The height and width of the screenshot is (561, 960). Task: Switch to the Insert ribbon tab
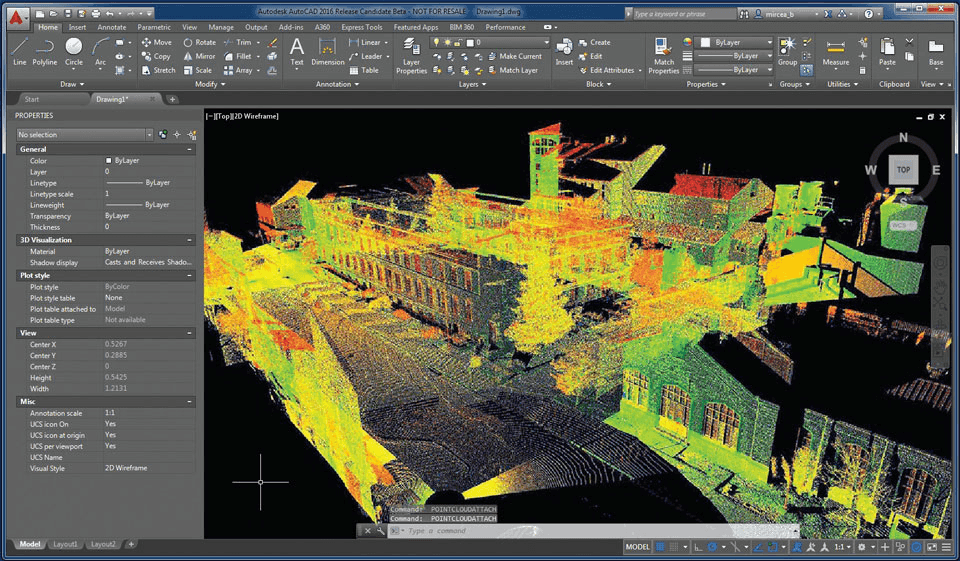(x=77, y=27)
